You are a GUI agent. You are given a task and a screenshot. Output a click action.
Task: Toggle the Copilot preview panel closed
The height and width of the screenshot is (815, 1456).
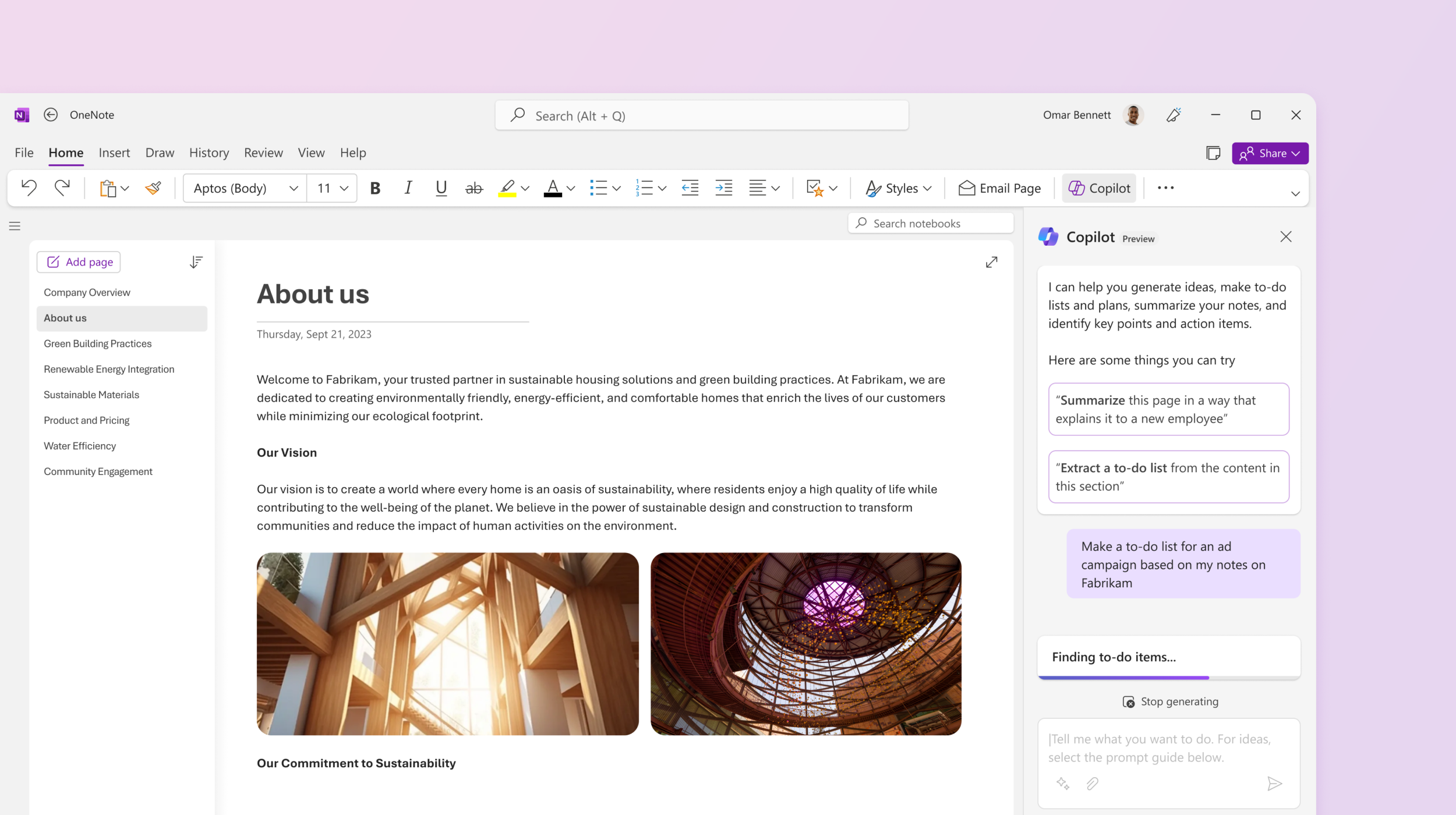click(x=1286, y=237)
